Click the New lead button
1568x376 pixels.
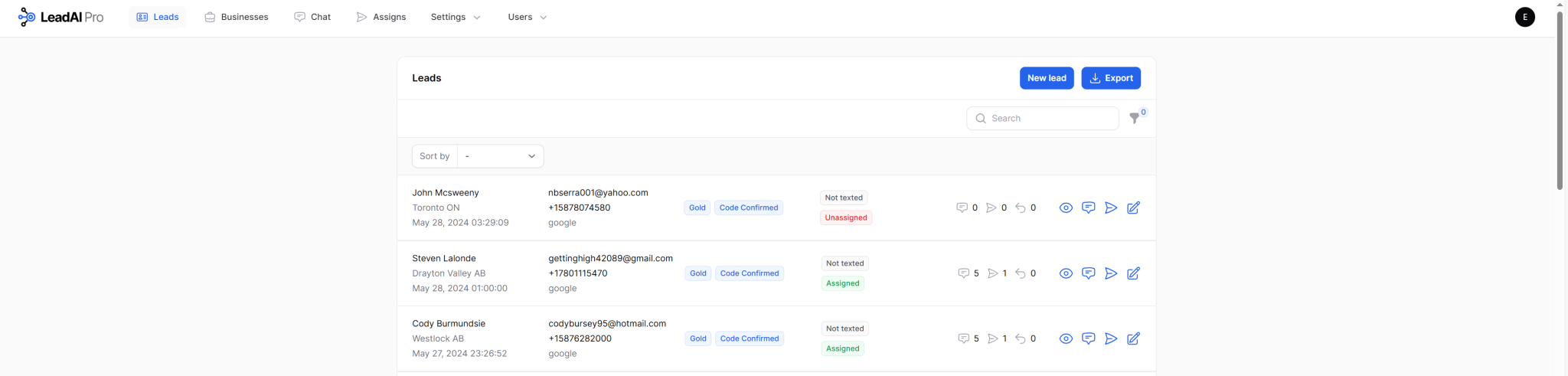[1046, 78]
